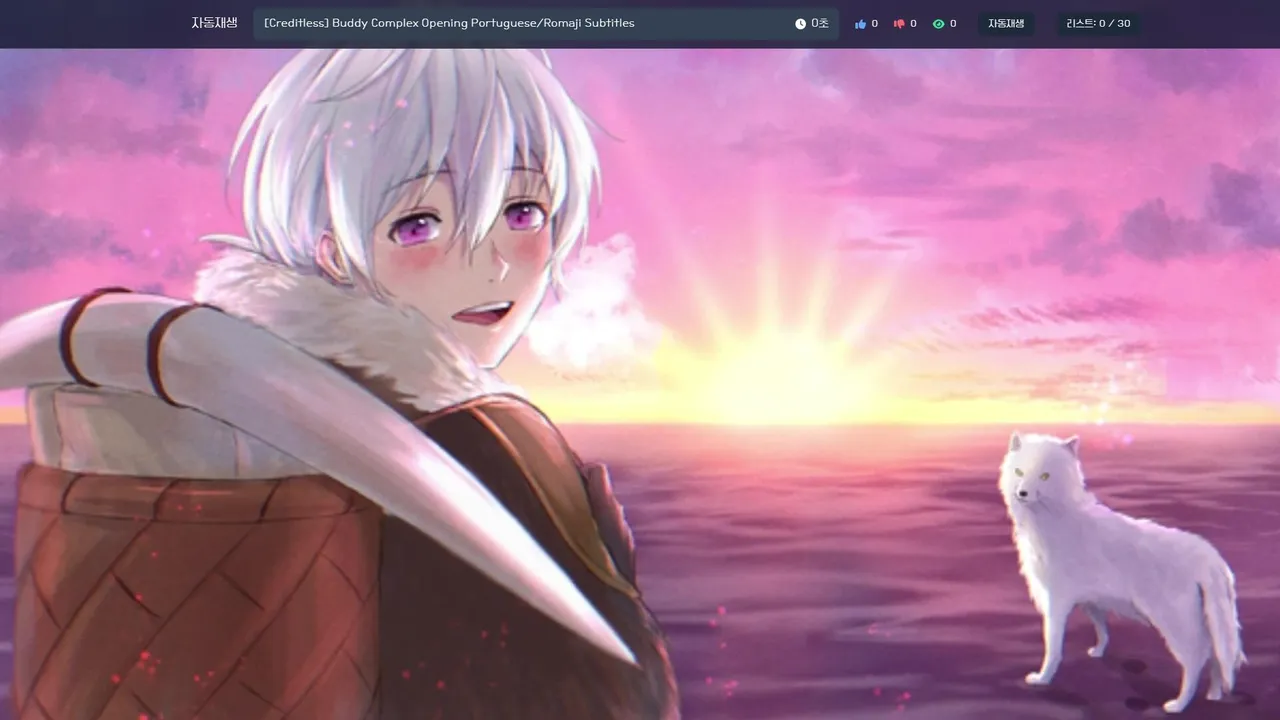Open the 리스트: 0 / 30 playlist button
This screenshot has height=720, width=1280.
point(1098,24)
